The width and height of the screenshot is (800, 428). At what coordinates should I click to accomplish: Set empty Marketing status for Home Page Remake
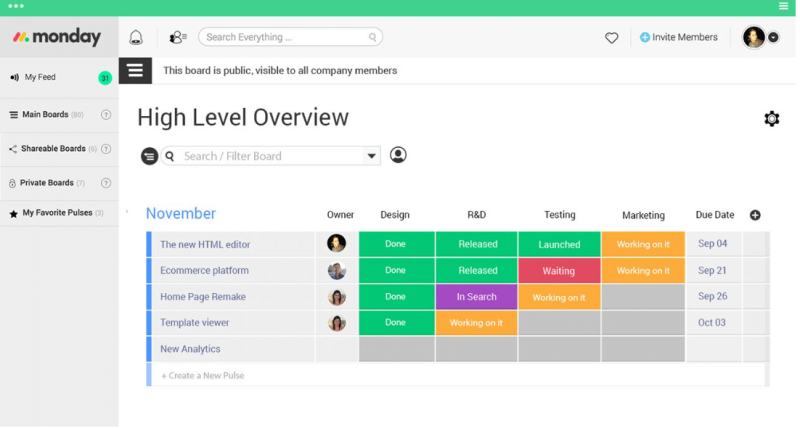643,297
